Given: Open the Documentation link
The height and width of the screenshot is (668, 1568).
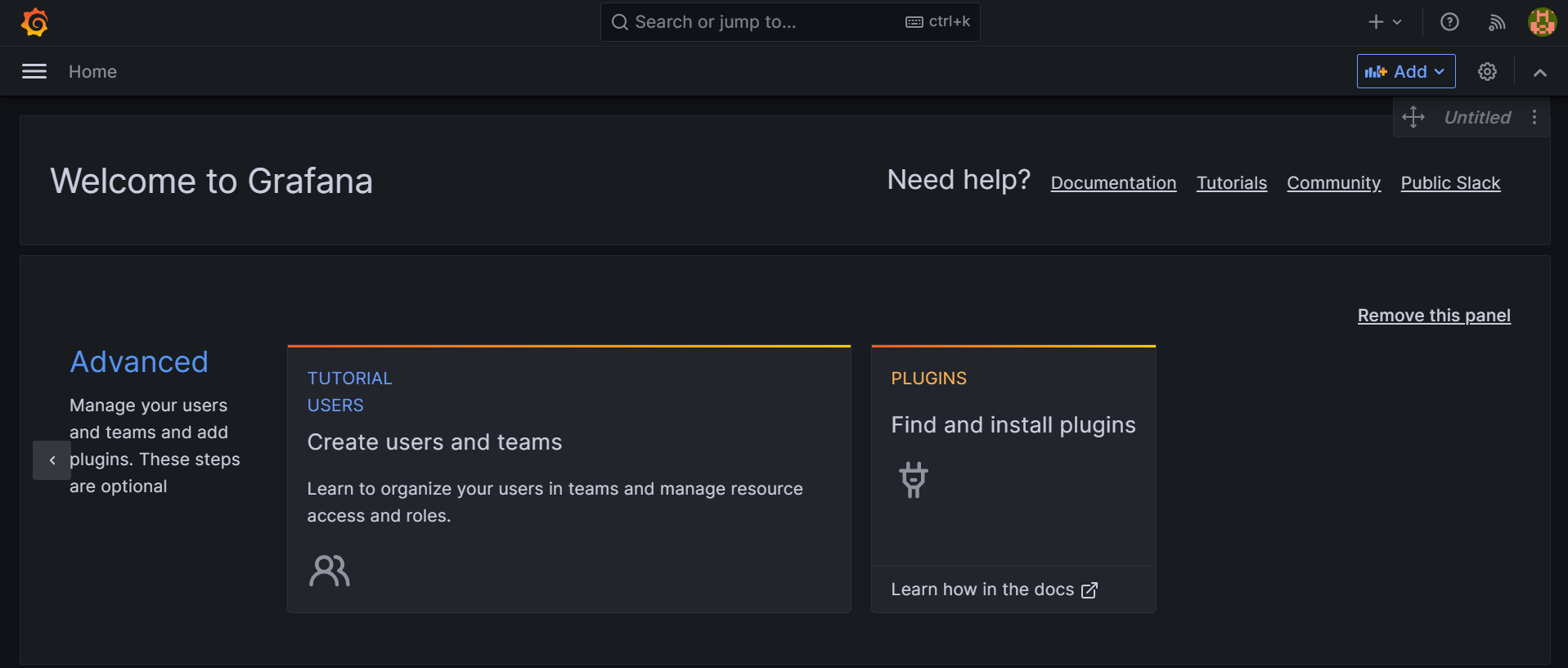Looking at the screenshot, I should [x=1112, y=183].
